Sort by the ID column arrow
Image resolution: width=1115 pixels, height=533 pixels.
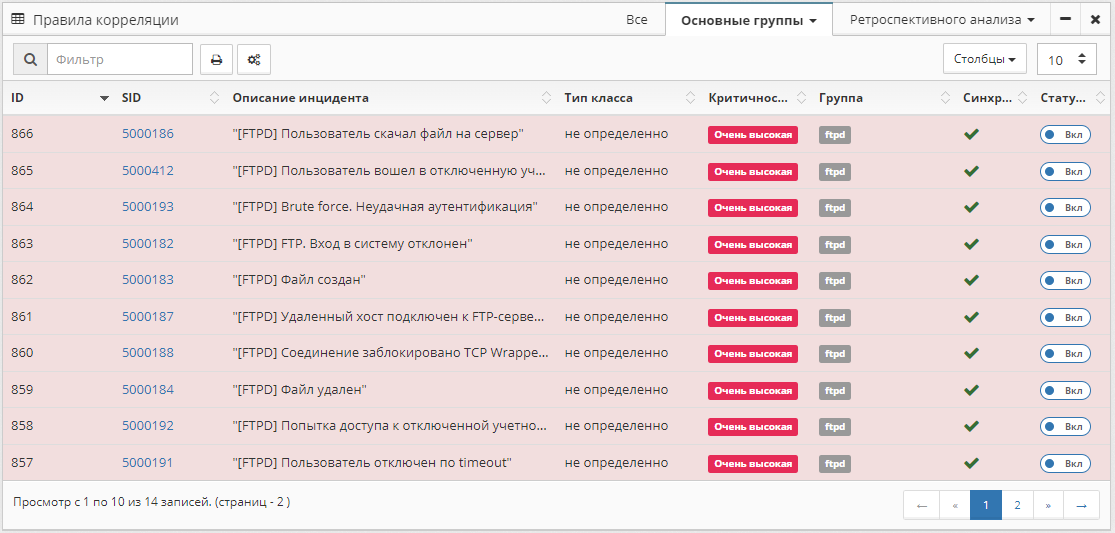104,98
